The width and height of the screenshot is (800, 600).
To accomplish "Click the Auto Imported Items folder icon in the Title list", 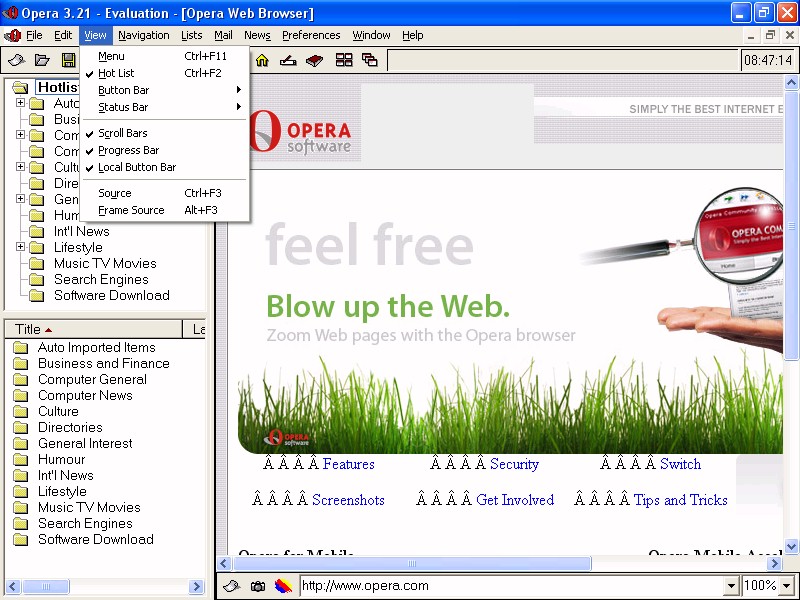I will 20,348.
